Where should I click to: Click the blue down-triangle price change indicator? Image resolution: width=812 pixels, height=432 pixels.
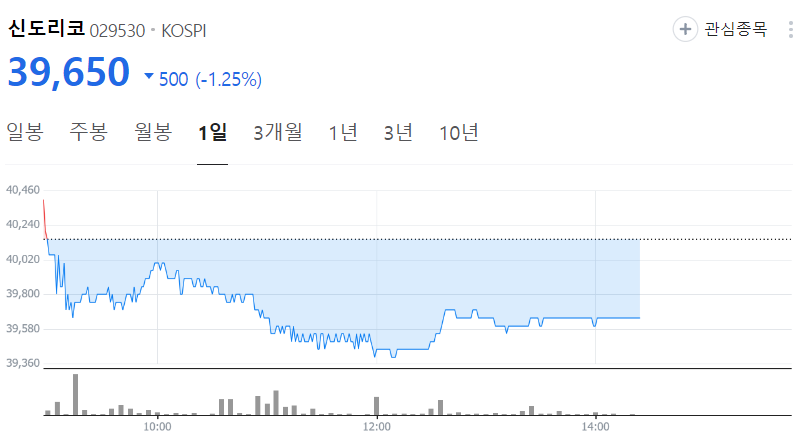[x=149, y=76]
